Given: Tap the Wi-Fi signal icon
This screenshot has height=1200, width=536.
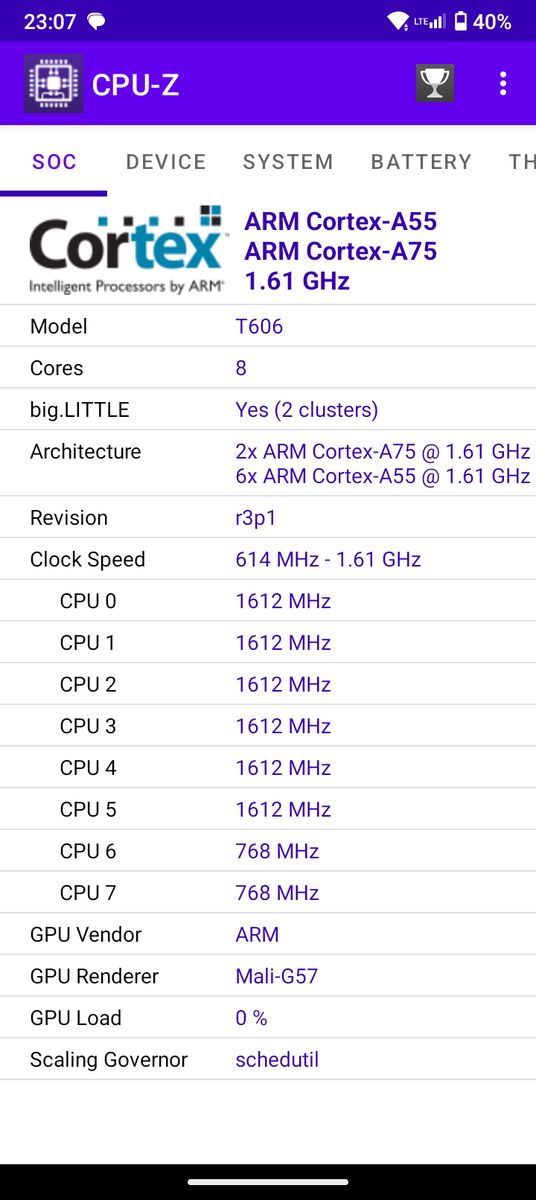Looking at the screenshot, I should 398,21.
